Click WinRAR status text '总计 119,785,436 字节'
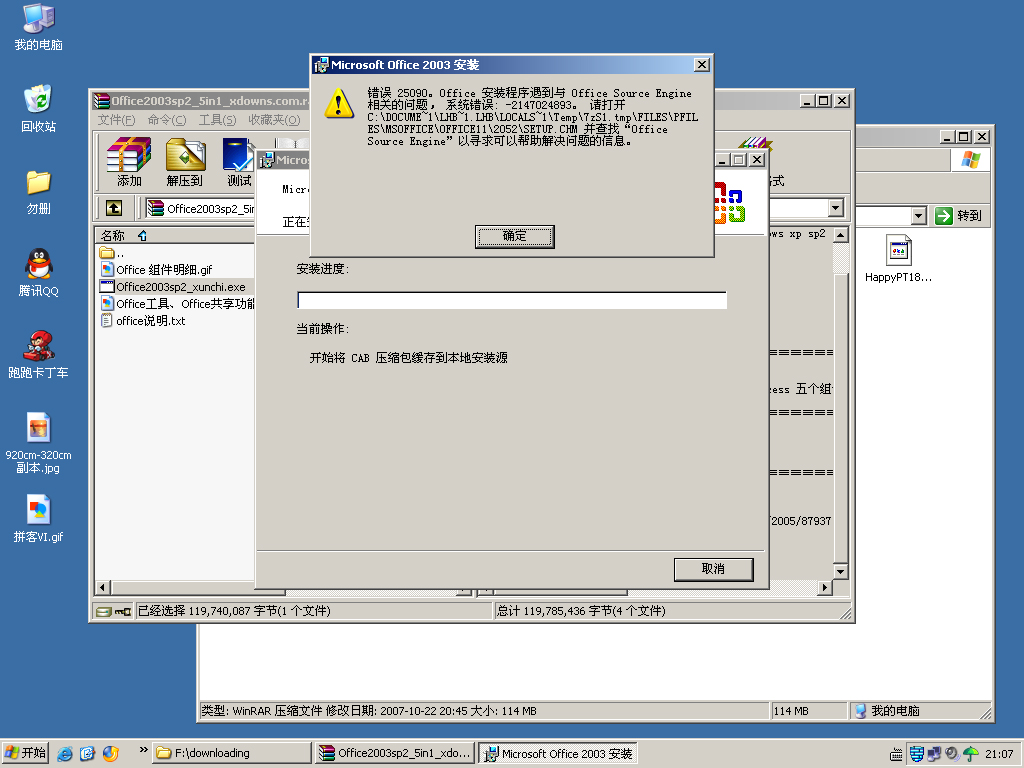 (x=581, y=611)
